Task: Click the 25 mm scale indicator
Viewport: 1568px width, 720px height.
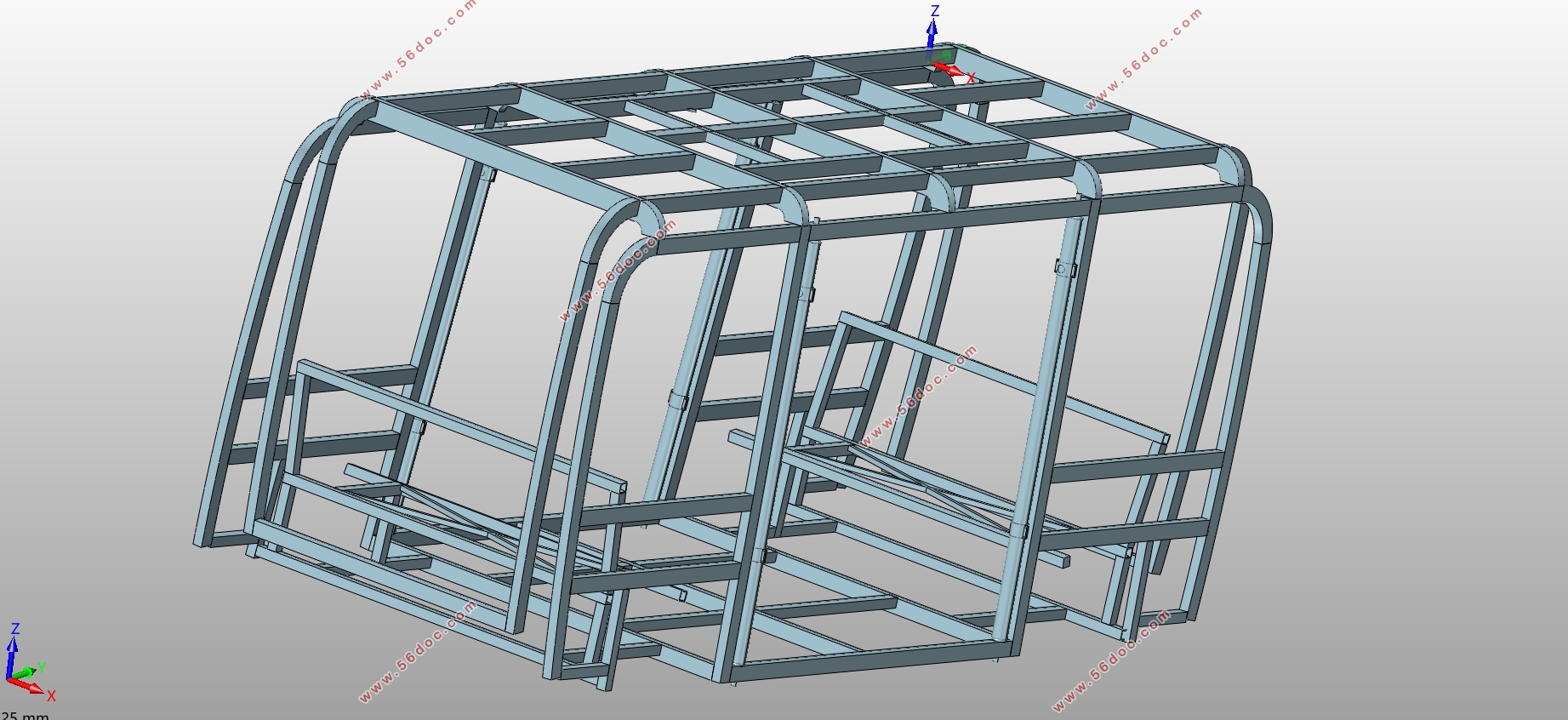Action: [x=26, y=715]
